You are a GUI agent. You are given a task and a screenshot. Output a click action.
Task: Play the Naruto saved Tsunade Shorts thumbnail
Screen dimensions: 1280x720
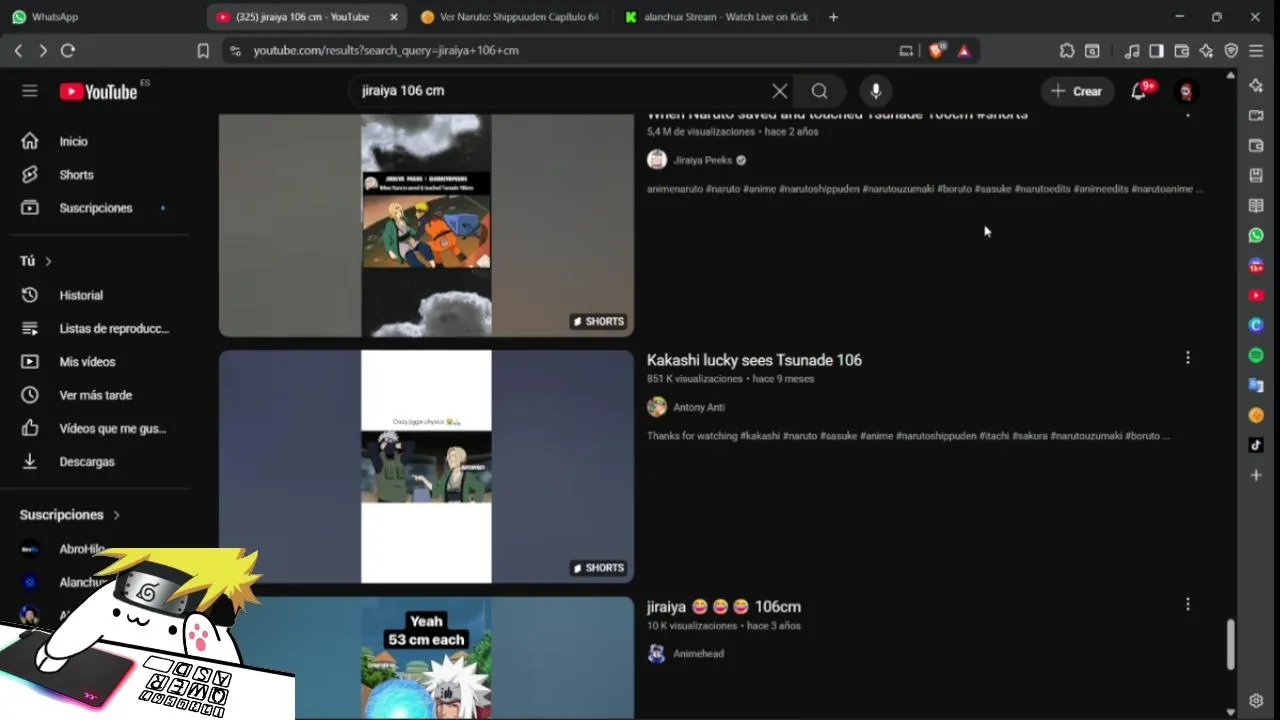tap(426, 225)
